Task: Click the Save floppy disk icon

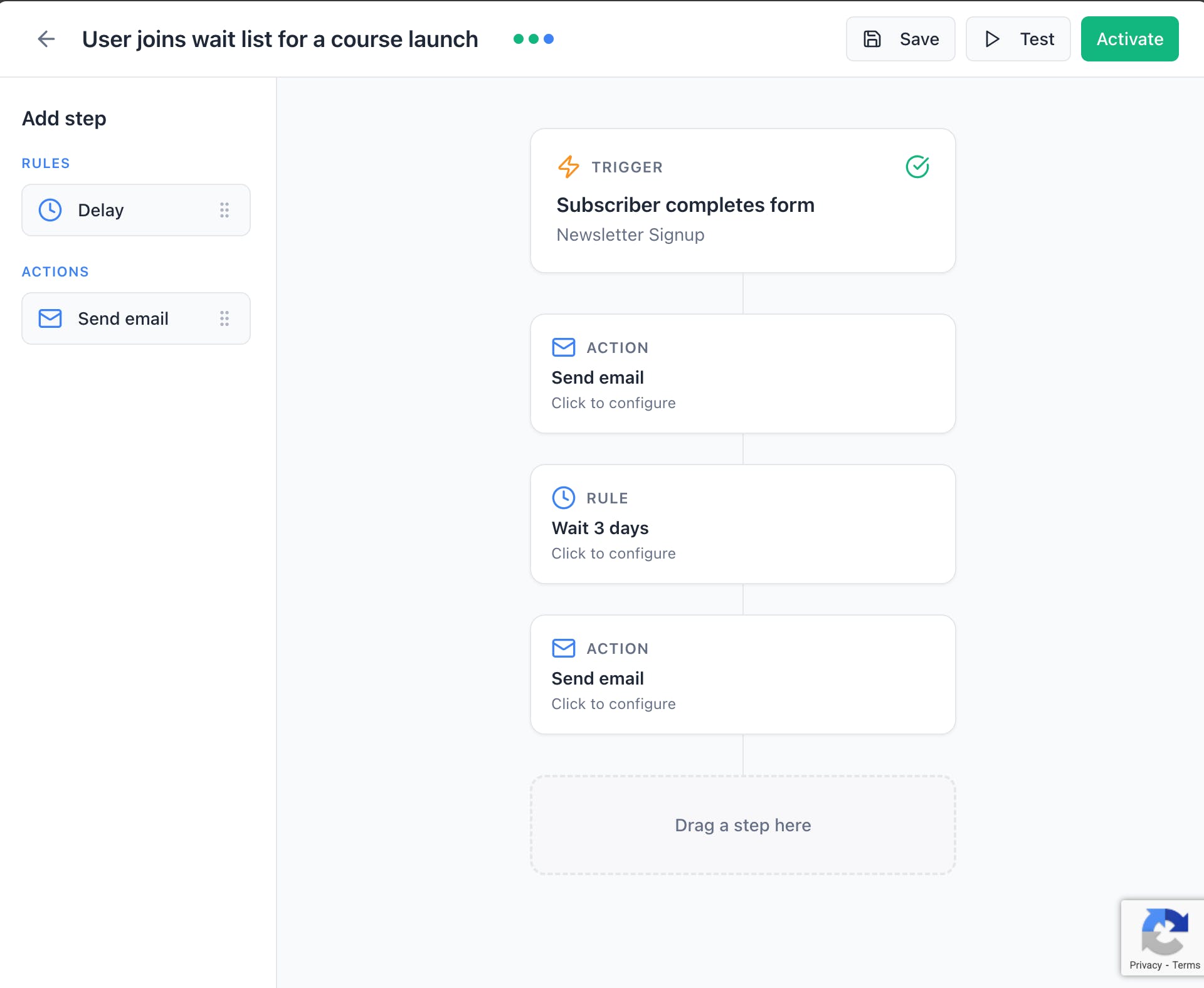Action: click(x=872, y=39)
